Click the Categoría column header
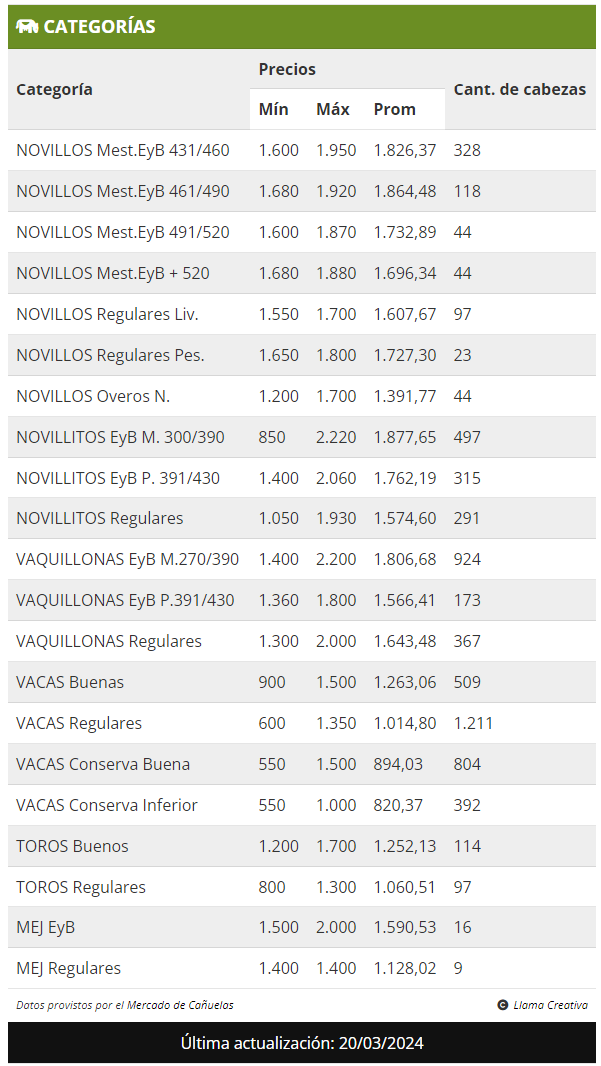 coord(54,89)
